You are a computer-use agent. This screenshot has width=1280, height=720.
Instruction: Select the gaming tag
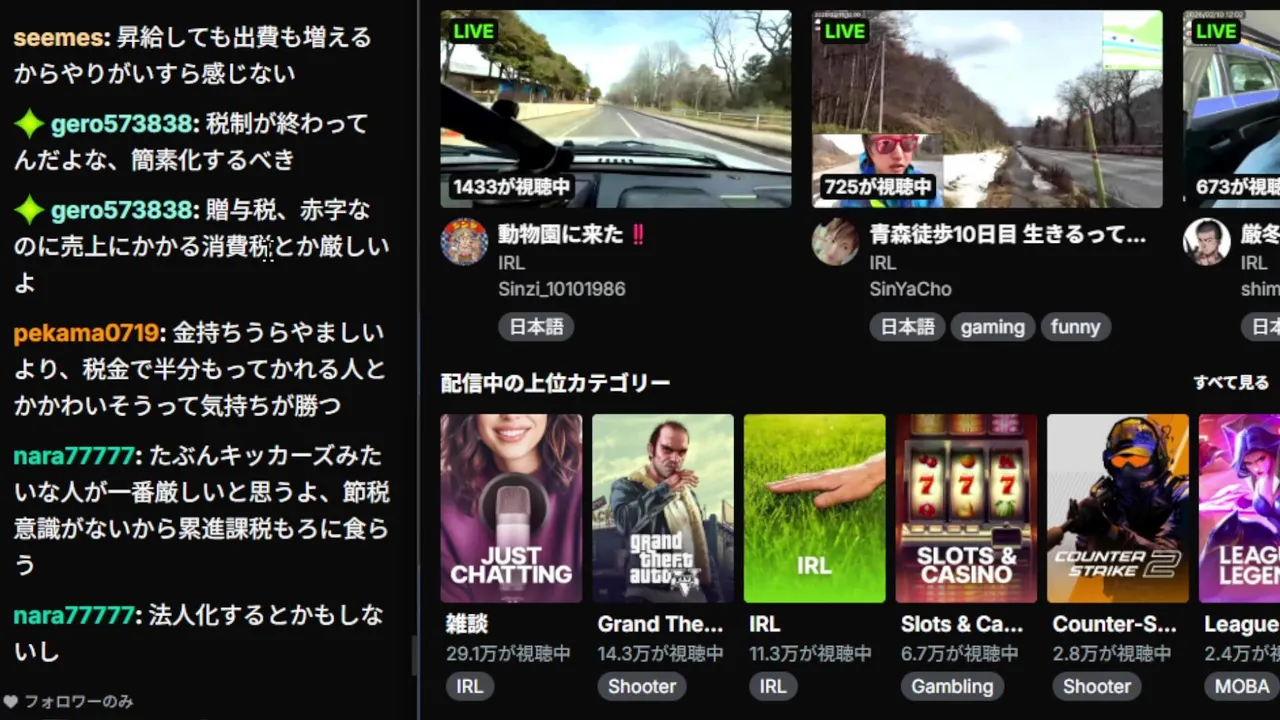(x=993, y=327)
